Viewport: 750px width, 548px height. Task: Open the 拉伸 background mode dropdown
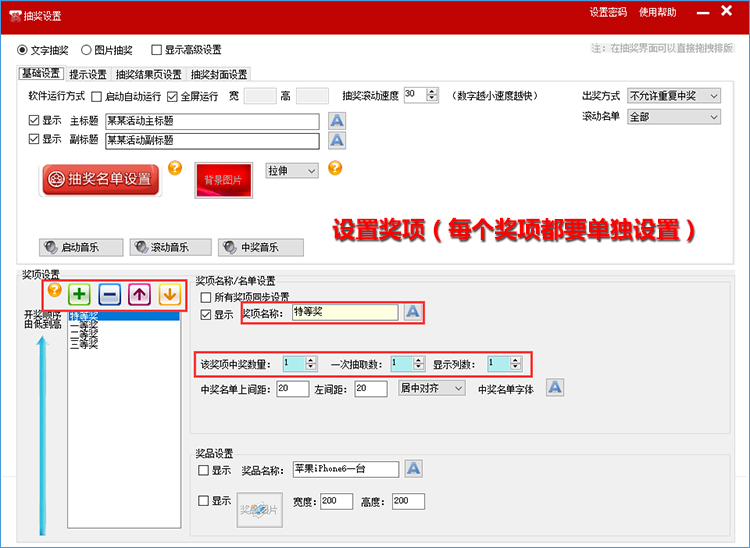coord(291,171)
